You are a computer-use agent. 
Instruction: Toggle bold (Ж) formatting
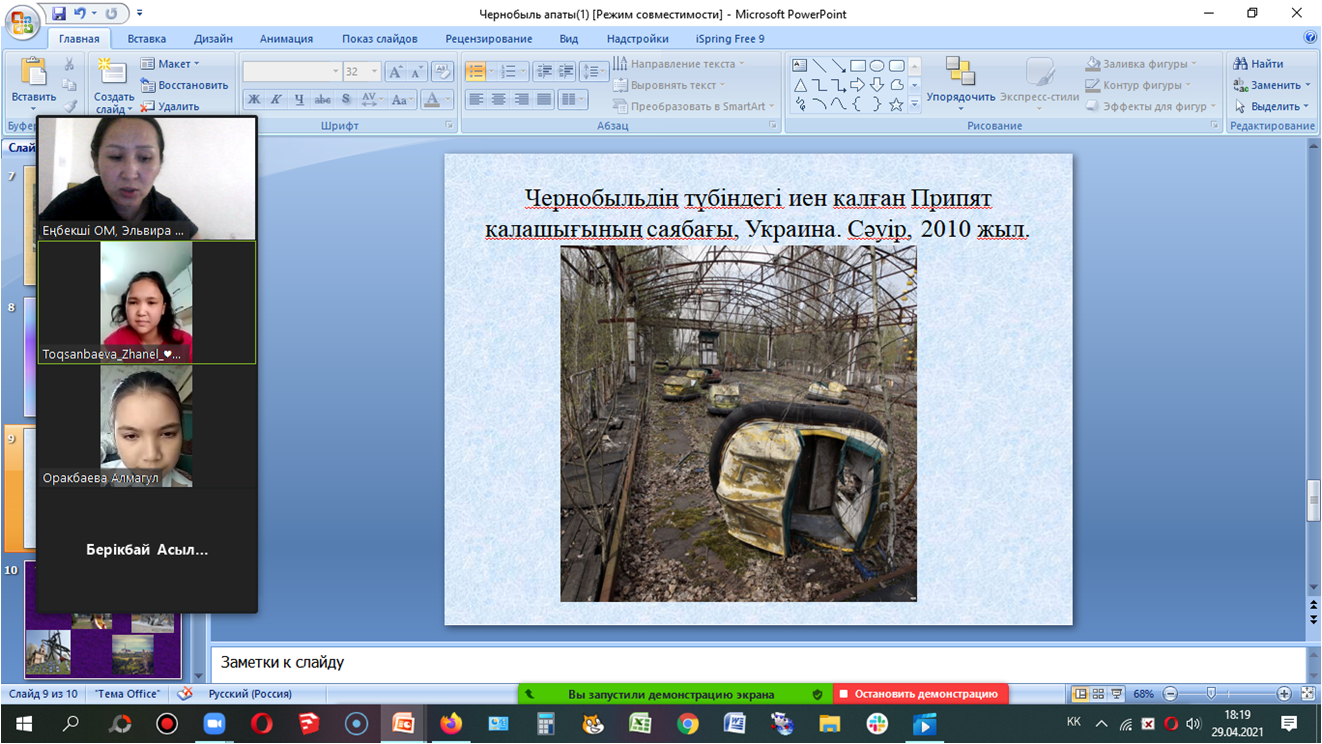point(254,99)
